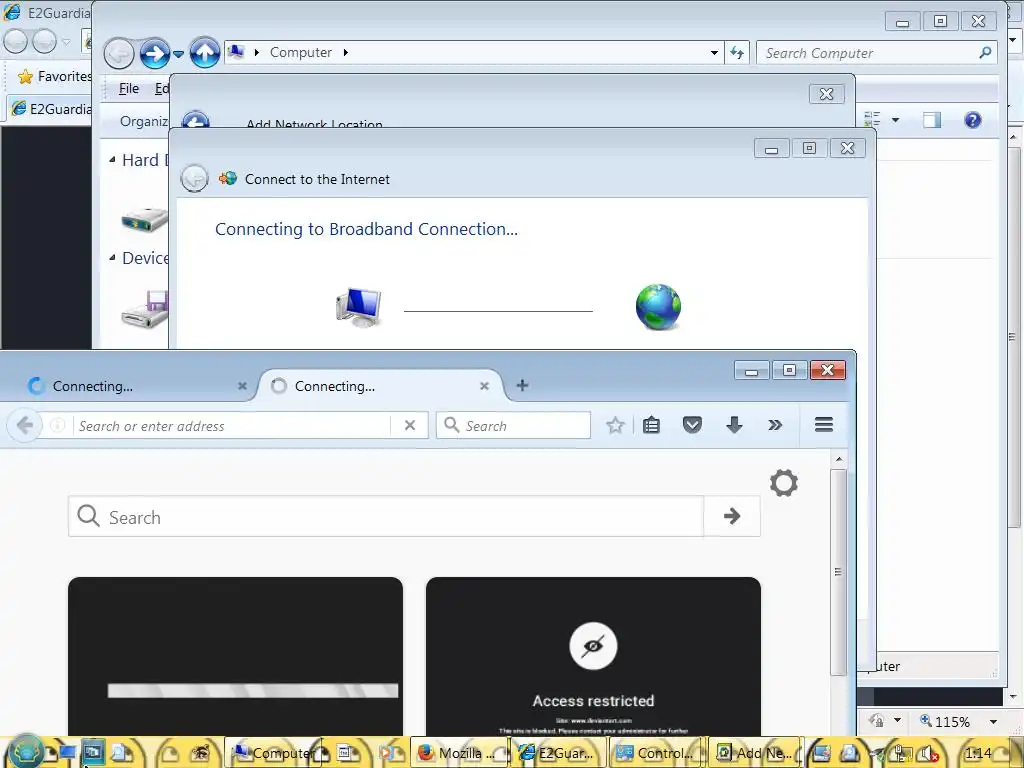Image resolution: width=1024 pixels, height=768 pixels.
Task: Click the Firefox vertical scrollbar thumb
Action: 839,571
